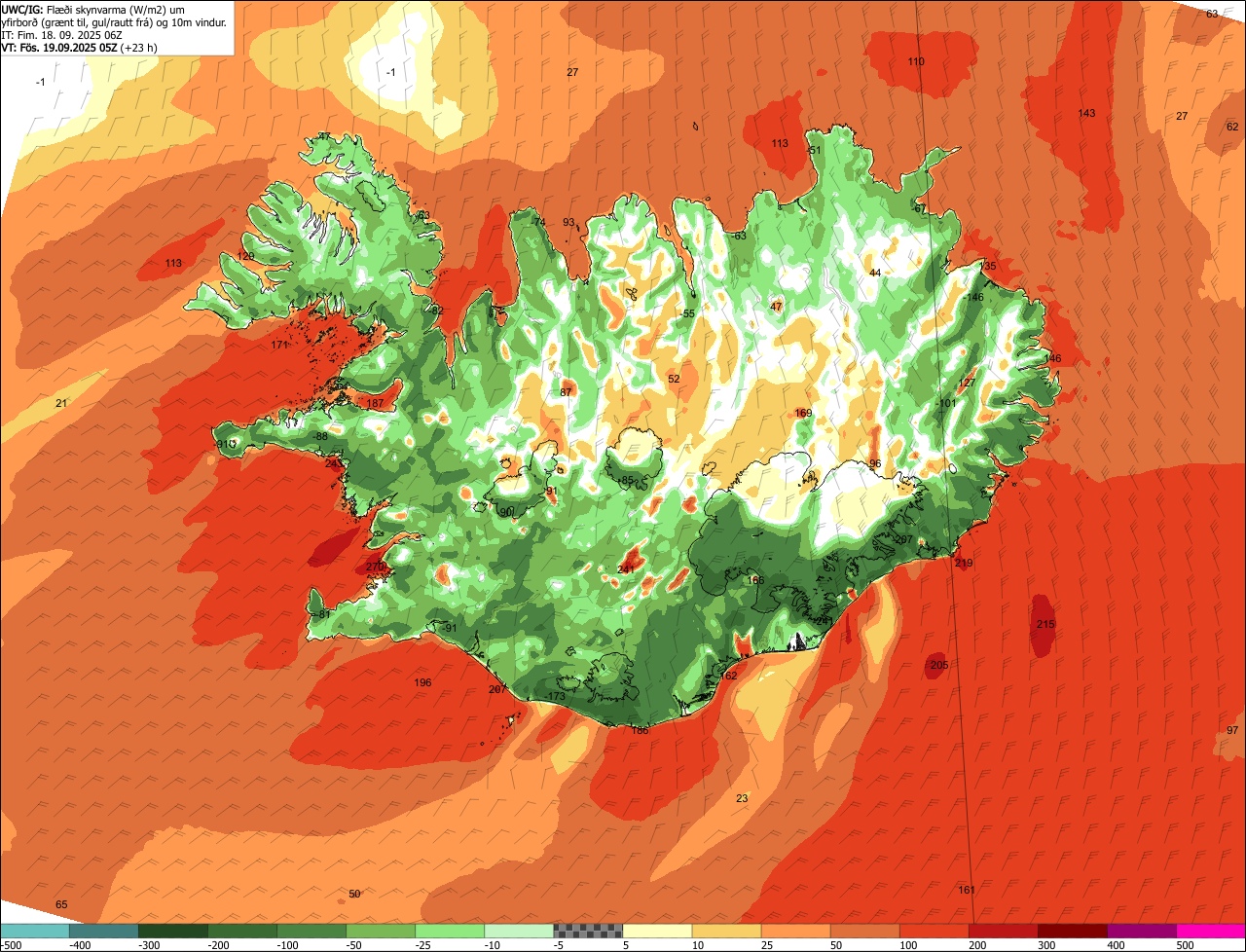This screenshot has height=952, width=1246.
Task: Click the map value '47' in the north highlands
Action: pos(776,307)
